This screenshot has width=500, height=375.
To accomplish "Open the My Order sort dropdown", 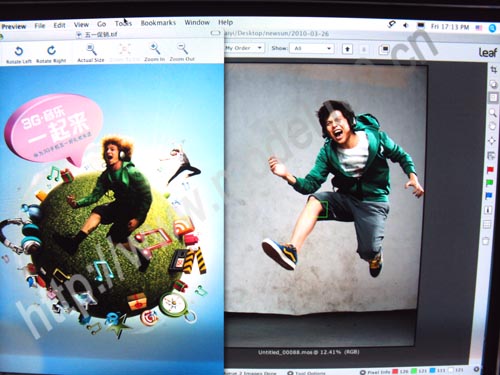I will click(x=245, y=48).
